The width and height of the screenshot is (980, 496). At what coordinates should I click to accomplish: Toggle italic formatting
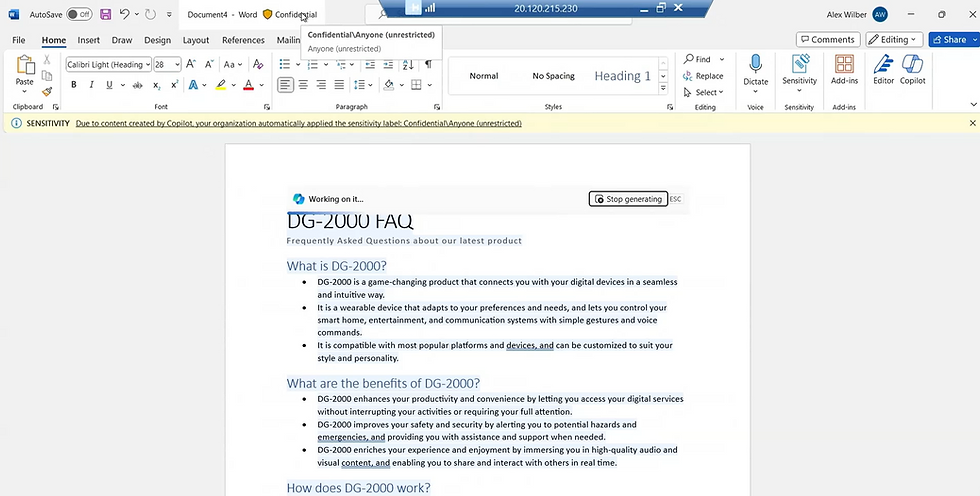point(91,85)
